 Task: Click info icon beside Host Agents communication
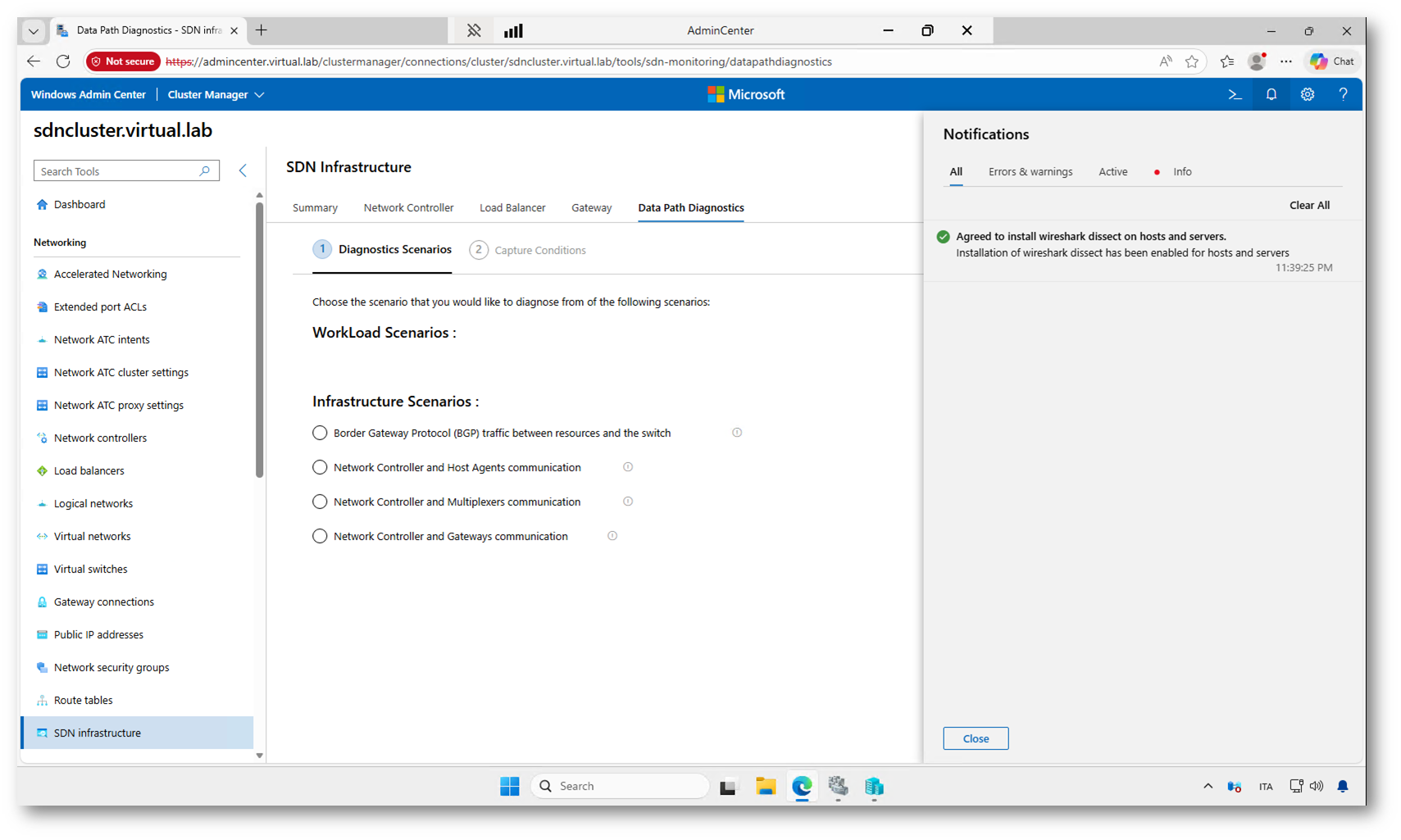click(628, 467)
